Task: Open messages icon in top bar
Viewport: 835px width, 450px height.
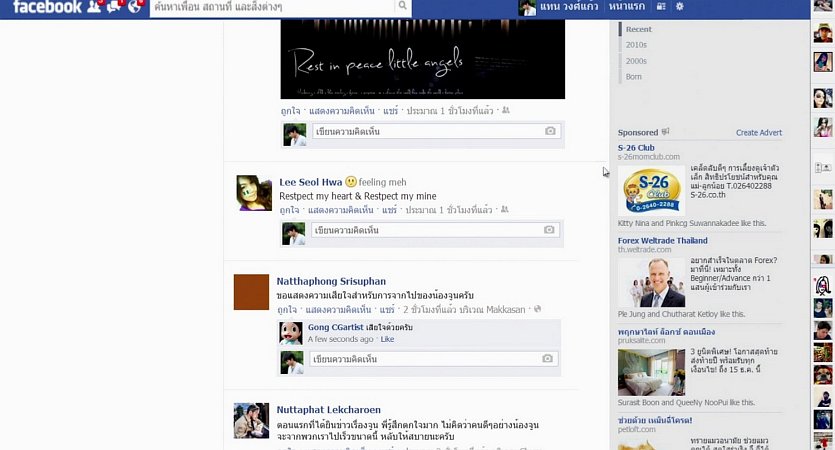Action: [x=116, y=7]
